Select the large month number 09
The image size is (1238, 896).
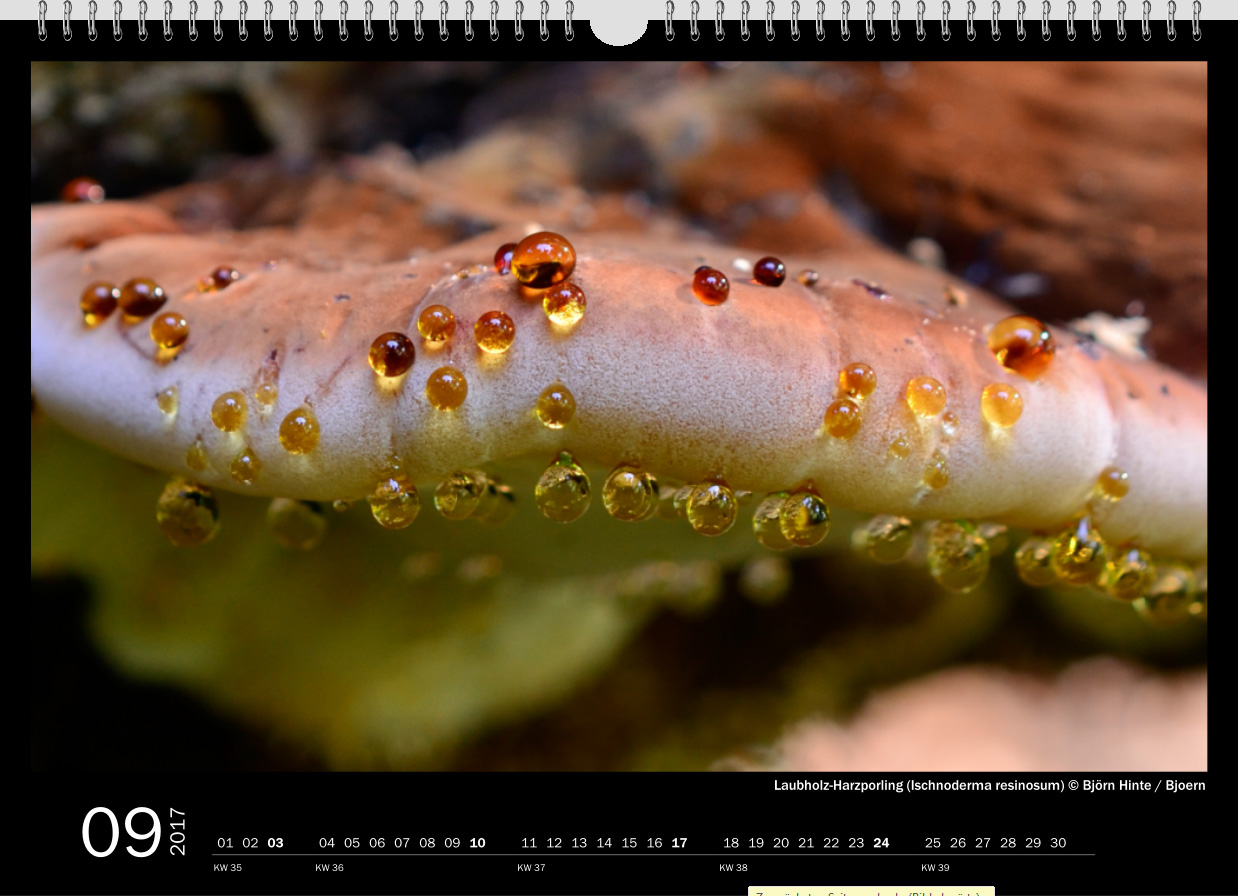click(x=121, y=833)
